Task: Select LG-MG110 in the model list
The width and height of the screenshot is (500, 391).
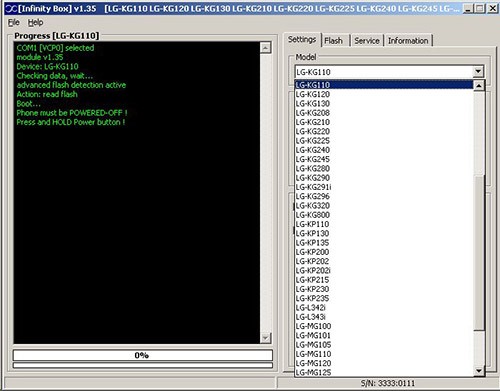Action: point(384,354)
